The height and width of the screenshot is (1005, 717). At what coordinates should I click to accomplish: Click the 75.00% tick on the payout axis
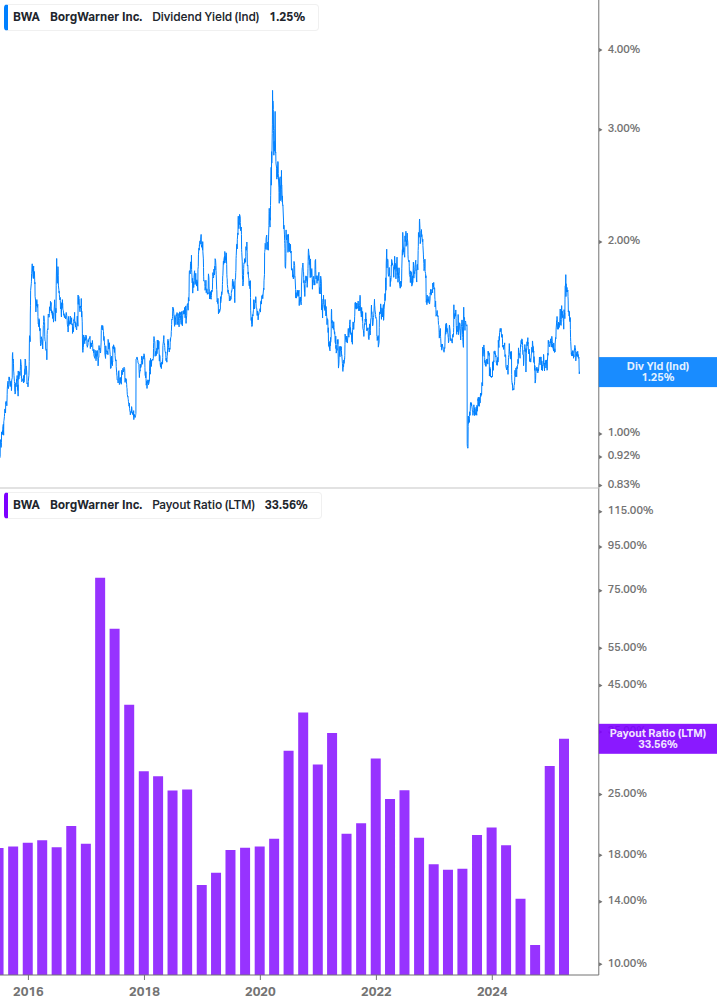(x=627, y=589)
